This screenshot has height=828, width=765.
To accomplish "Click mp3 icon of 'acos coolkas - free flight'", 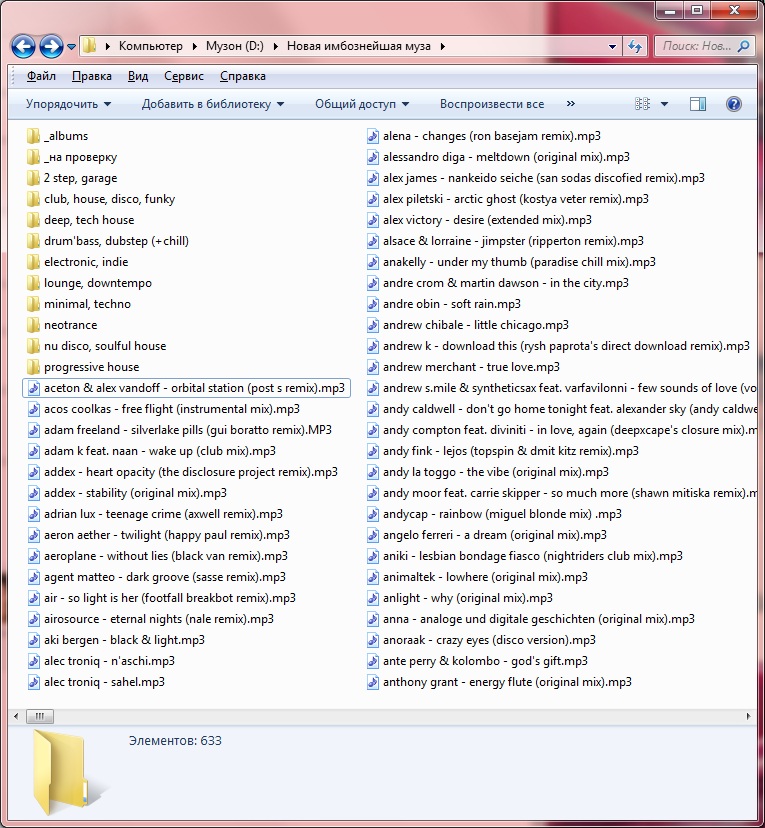I will [33, 409].
